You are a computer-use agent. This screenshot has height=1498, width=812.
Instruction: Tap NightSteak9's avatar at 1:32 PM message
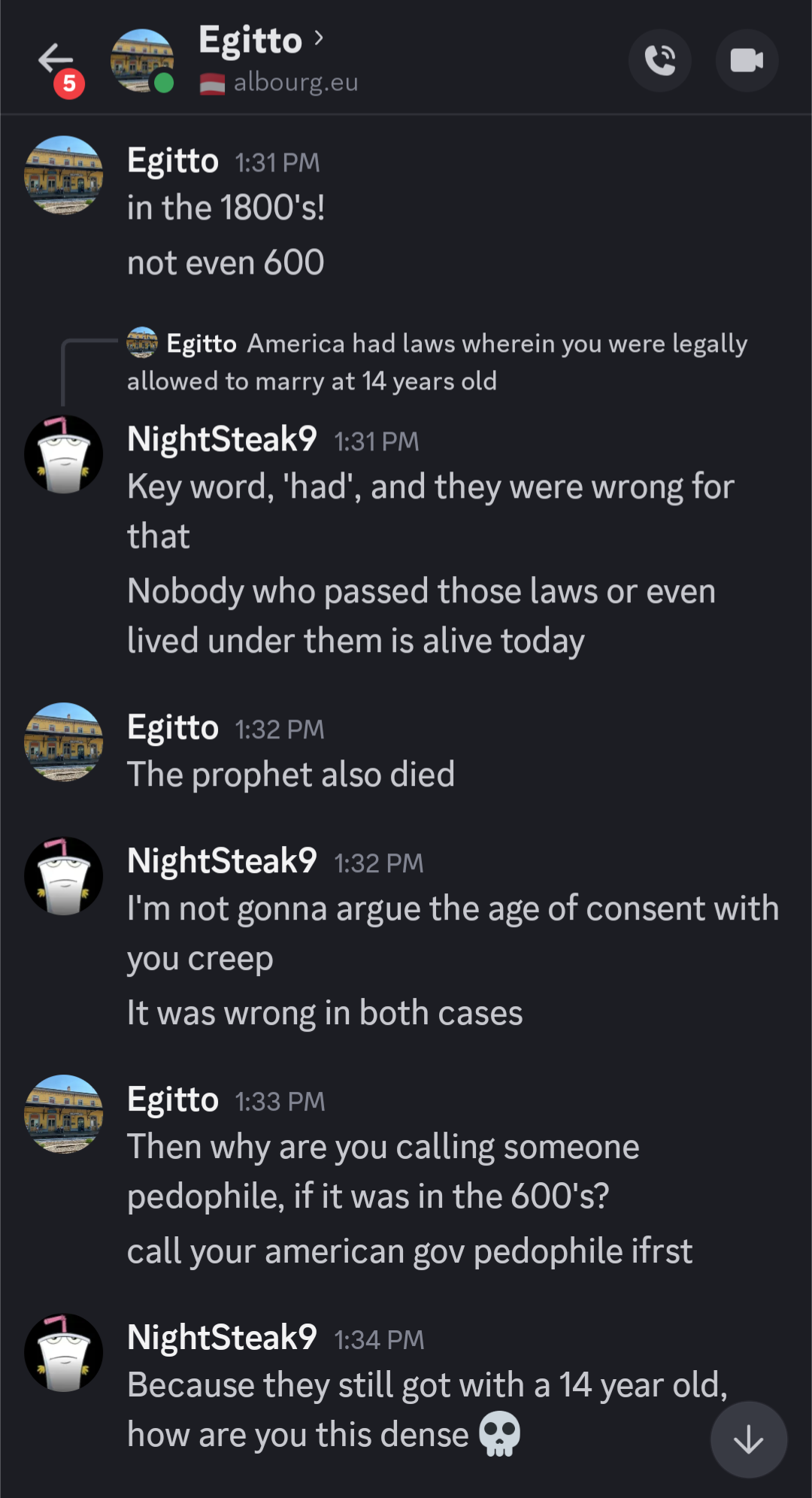point(64,876)
